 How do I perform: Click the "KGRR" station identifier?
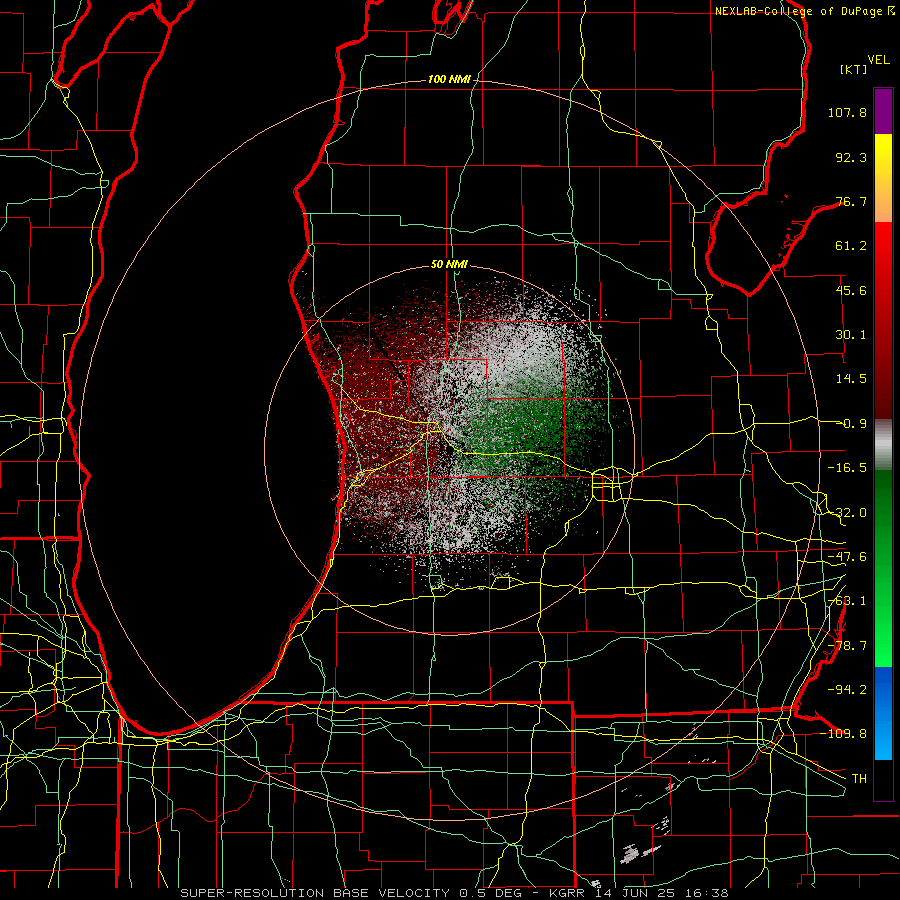tap(569, 893)
